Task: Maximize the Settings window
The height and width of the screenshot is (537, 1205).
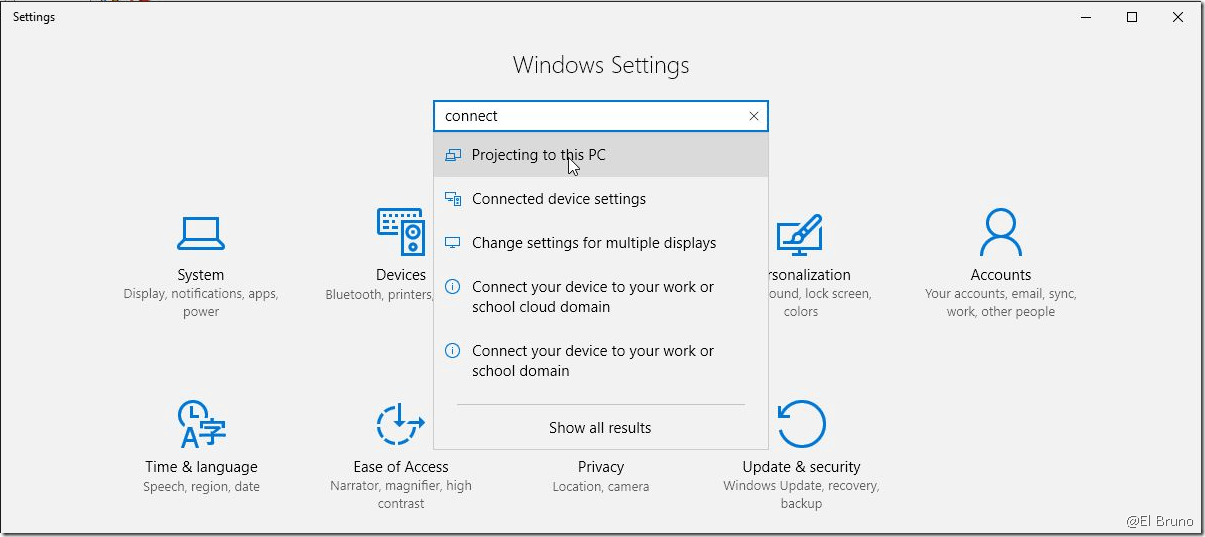Action: (1132, 17)
